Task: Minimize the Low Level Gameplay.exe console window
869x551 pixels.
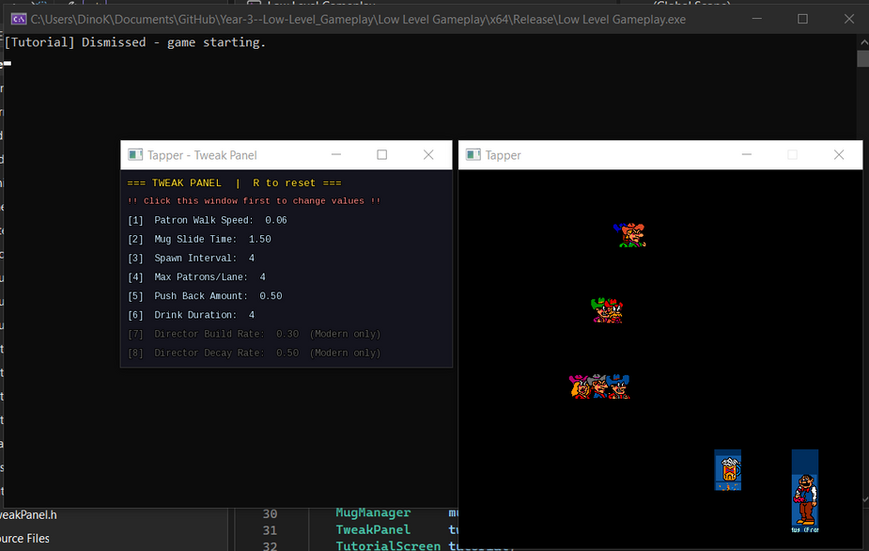Action: (756, 19)
